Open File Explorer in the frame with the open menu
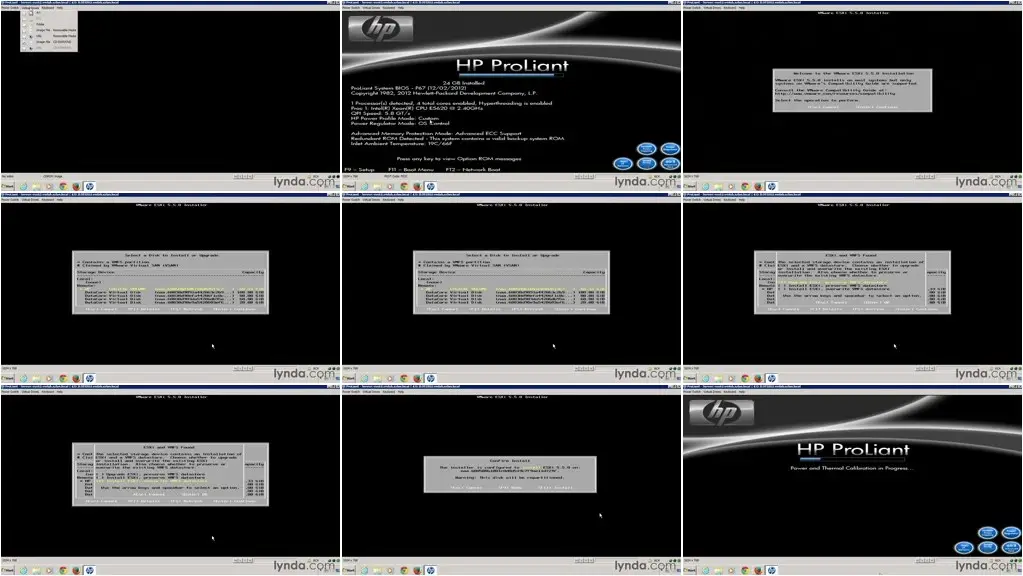This screenshot has width=1023, height=576. coord(37,187)
